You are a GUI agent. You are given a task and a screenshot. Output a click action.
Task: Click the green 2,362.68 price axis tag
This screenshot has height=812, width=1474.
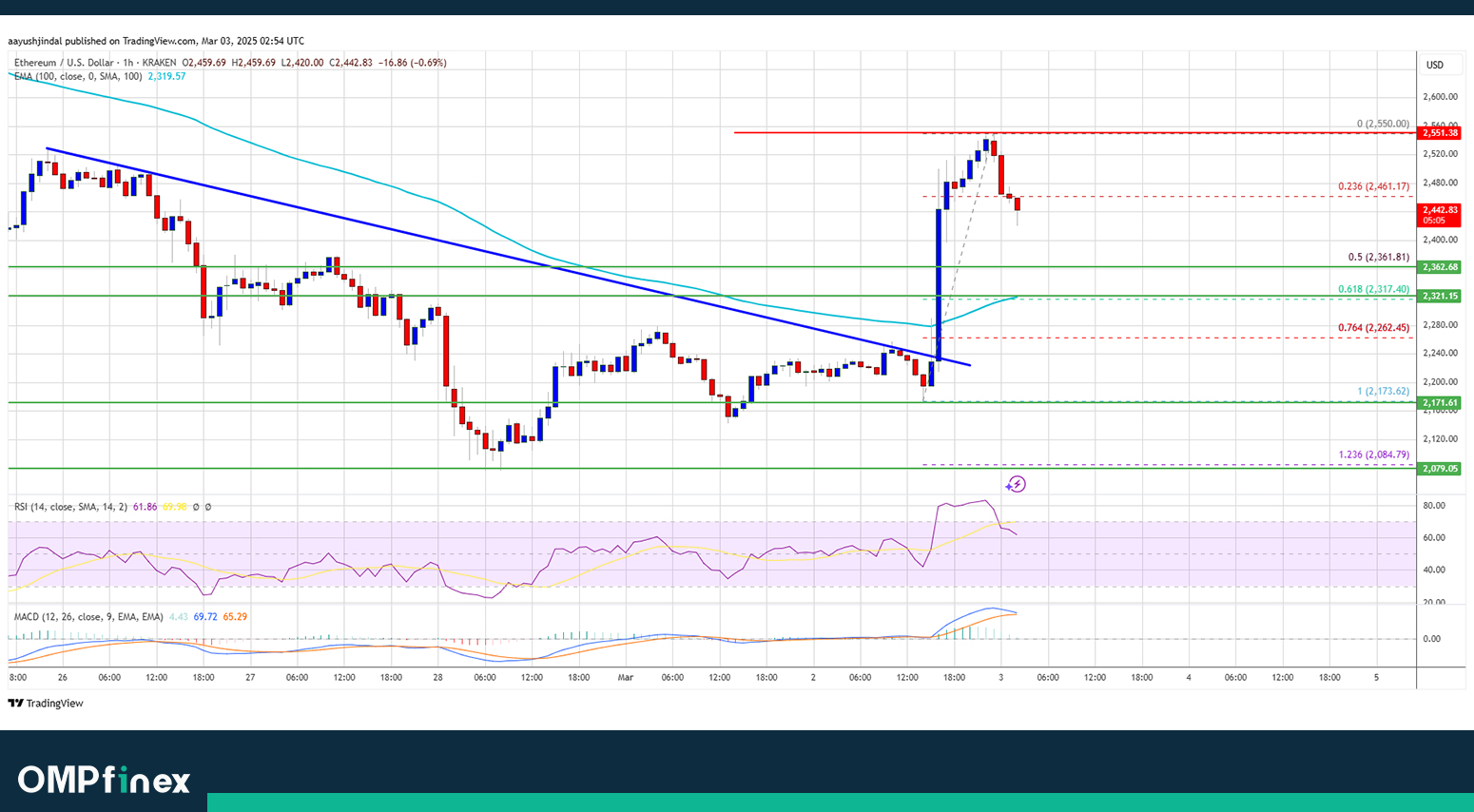(x=1440, y=267)
